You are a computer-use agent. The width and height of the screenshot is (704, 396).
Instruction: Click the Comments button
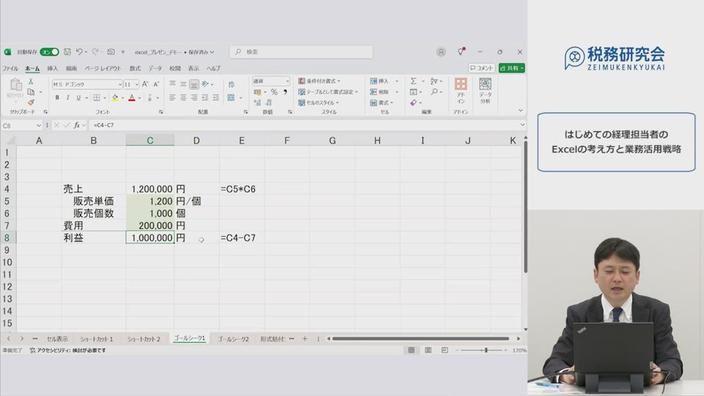click(x=481, y=68)
